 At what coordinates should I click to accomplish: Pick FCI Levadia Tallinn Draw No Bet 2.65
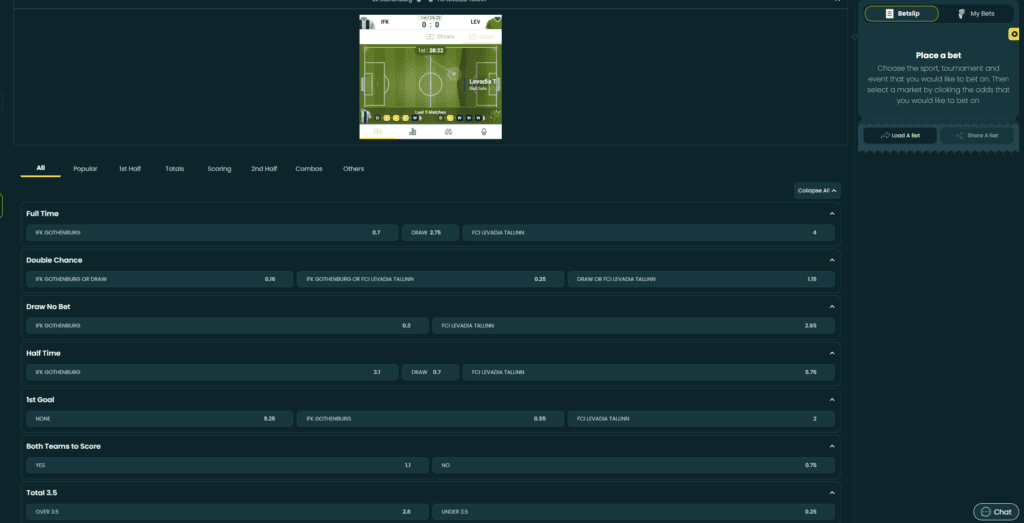coord(633,325)
